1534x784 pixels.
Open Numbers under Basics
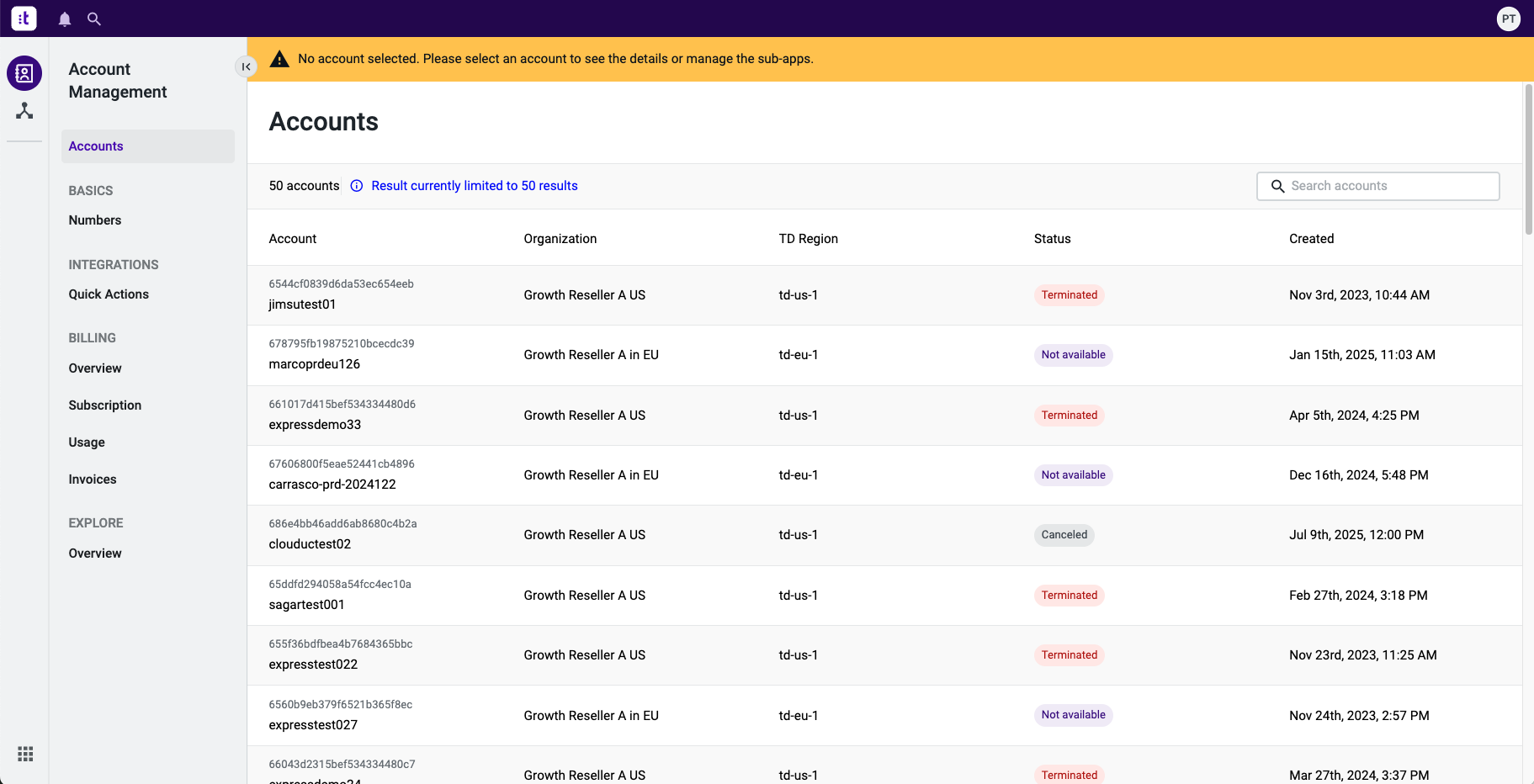click(95, 220)
